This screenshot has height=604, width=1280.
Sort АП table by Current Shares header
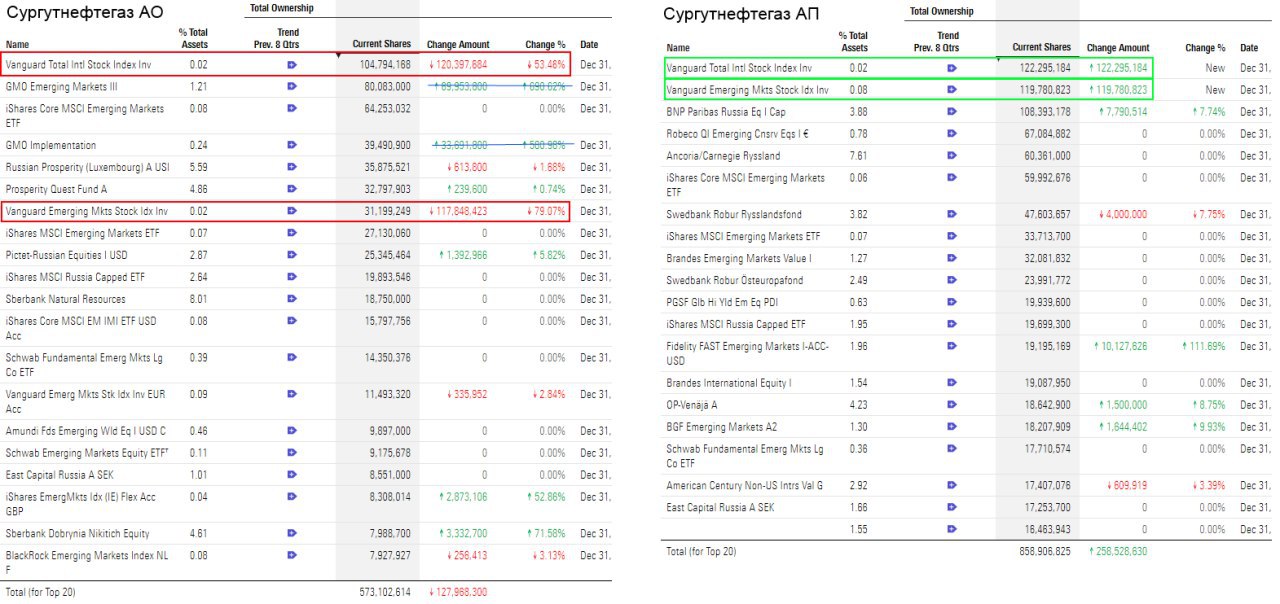[1041, 48]
